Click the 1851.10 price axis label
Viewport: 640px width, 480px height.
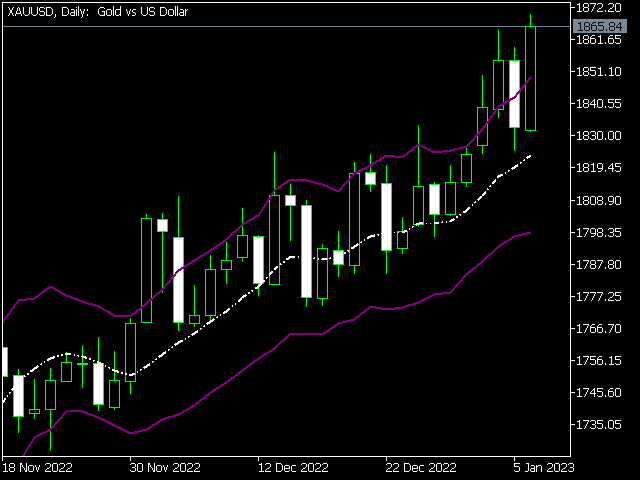point(598,72)
